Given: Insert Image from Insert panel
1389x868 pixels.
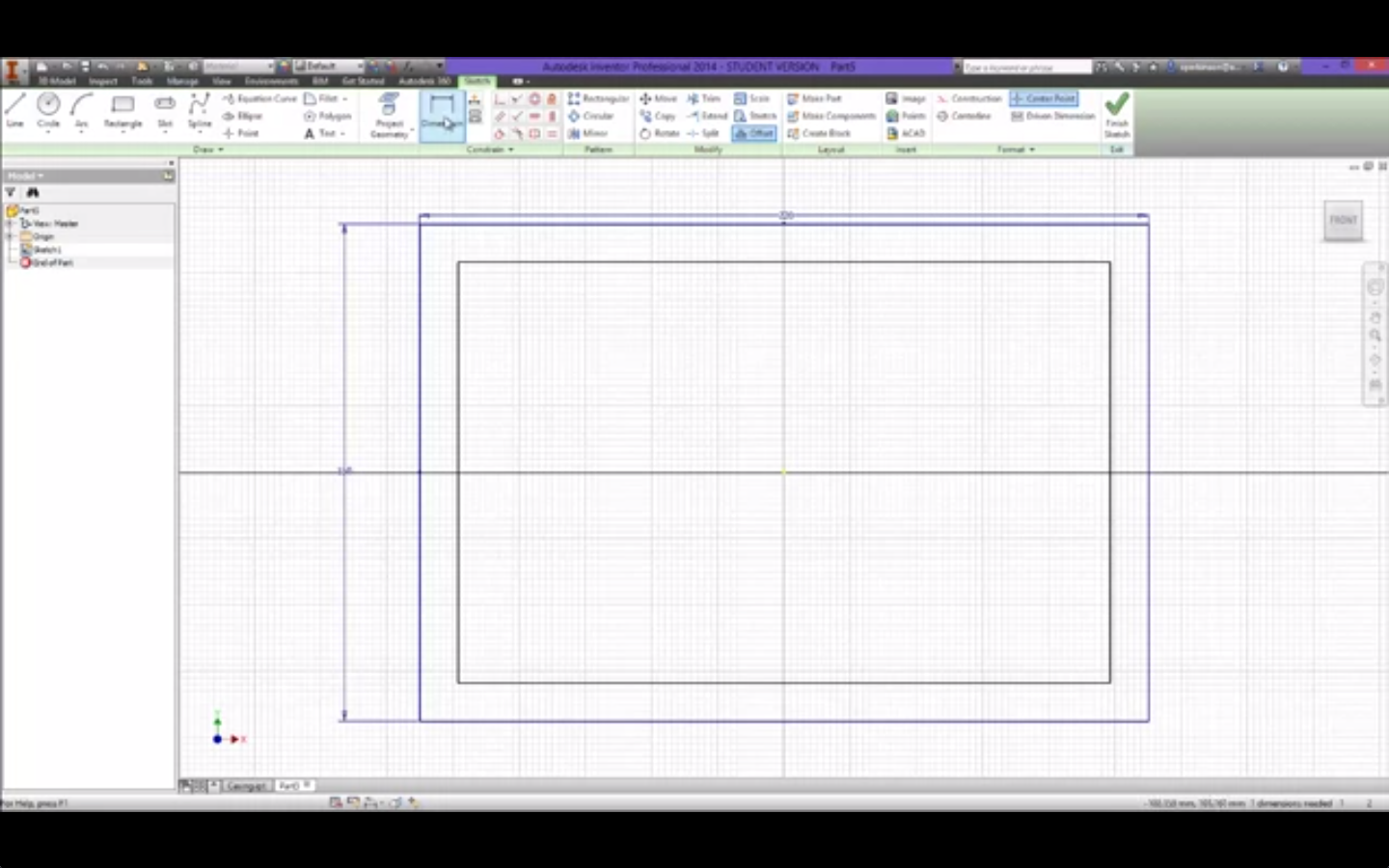Looking at the screenshot, I should tap(906, 98).
